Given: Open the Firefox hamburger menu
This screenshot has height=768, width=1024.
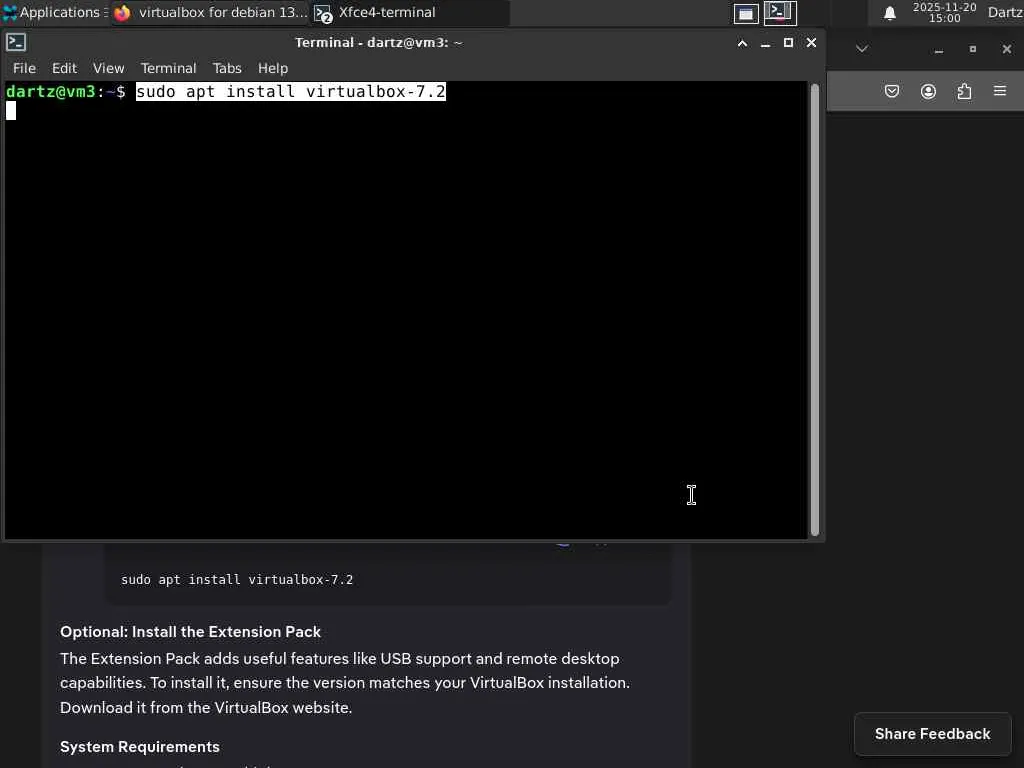Looking at the screenshot, I should click(x=1000, y=91).
